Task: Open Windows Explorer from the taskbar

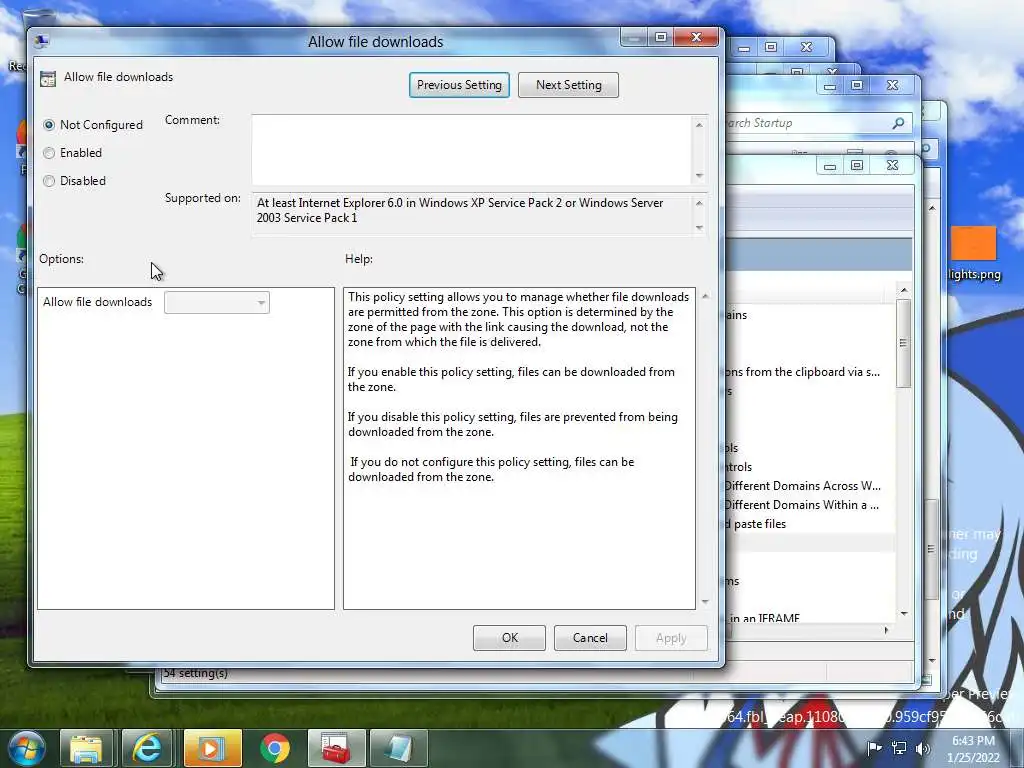Action: [x=86, y=748]
